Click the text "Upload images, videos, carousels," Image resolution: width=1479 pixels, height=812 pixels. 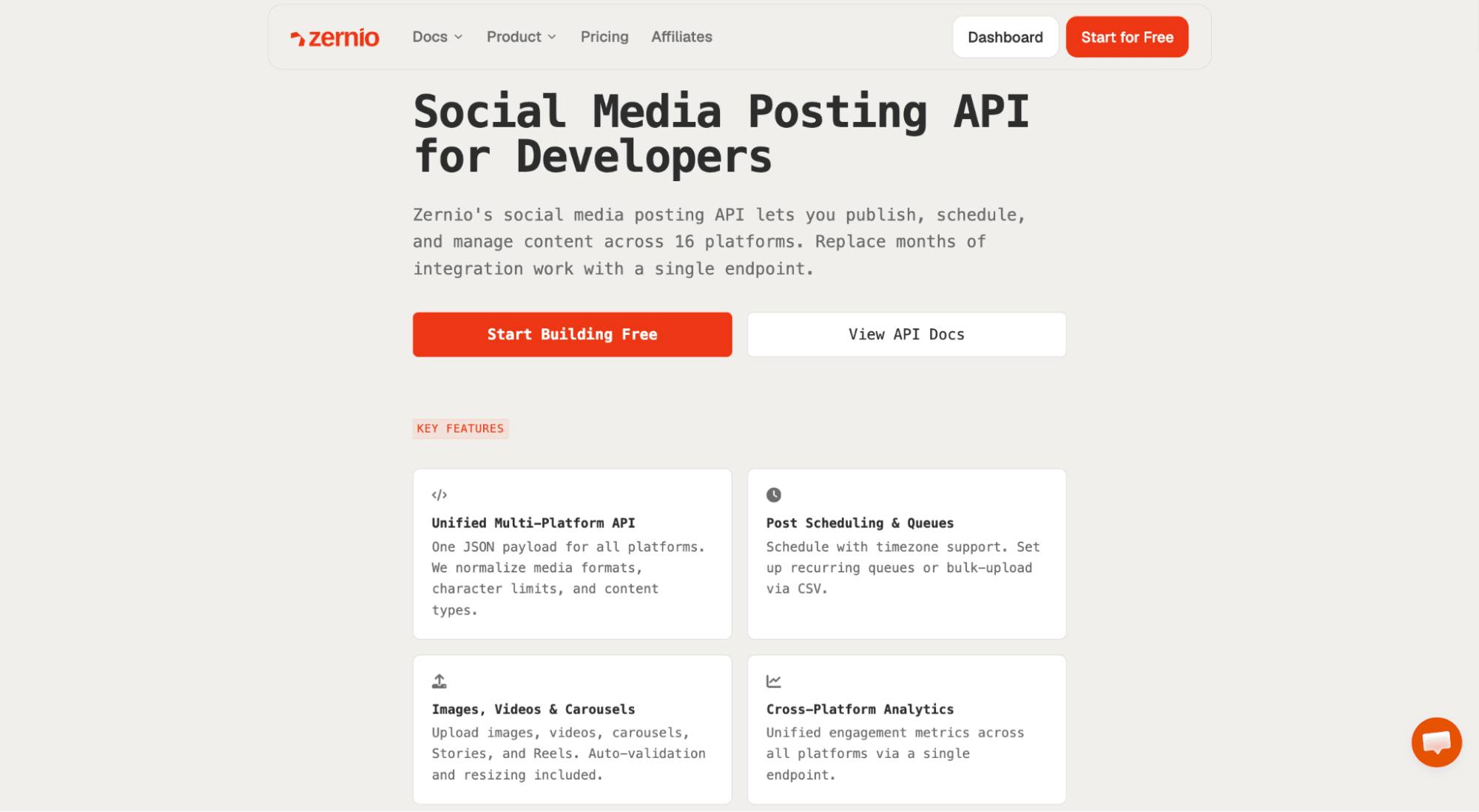[560, 733]
